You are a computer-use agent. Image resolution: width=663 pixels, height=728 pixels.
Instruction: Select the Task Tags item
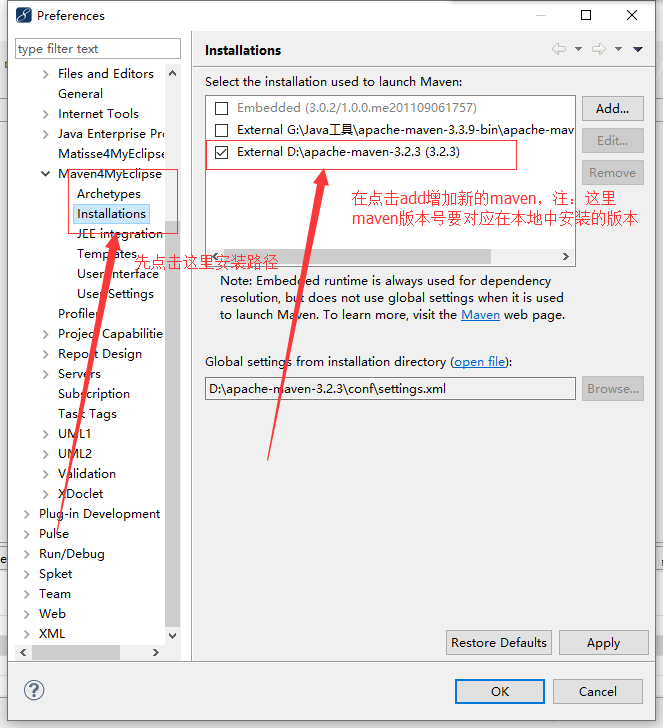click(x=87, y=414)
